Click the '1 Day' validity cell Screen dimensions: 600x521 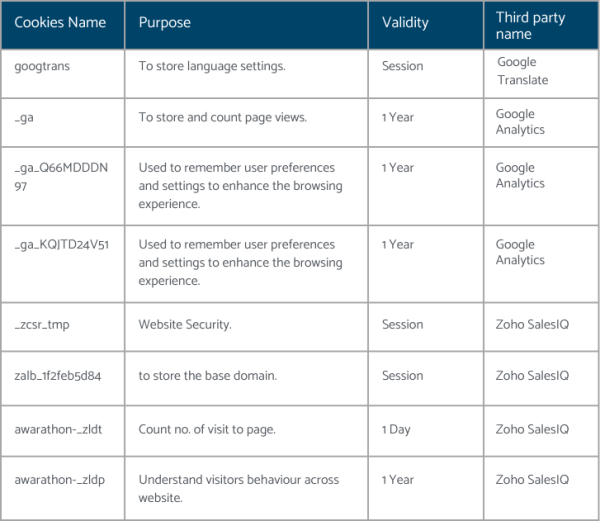(x=396, y=430)
